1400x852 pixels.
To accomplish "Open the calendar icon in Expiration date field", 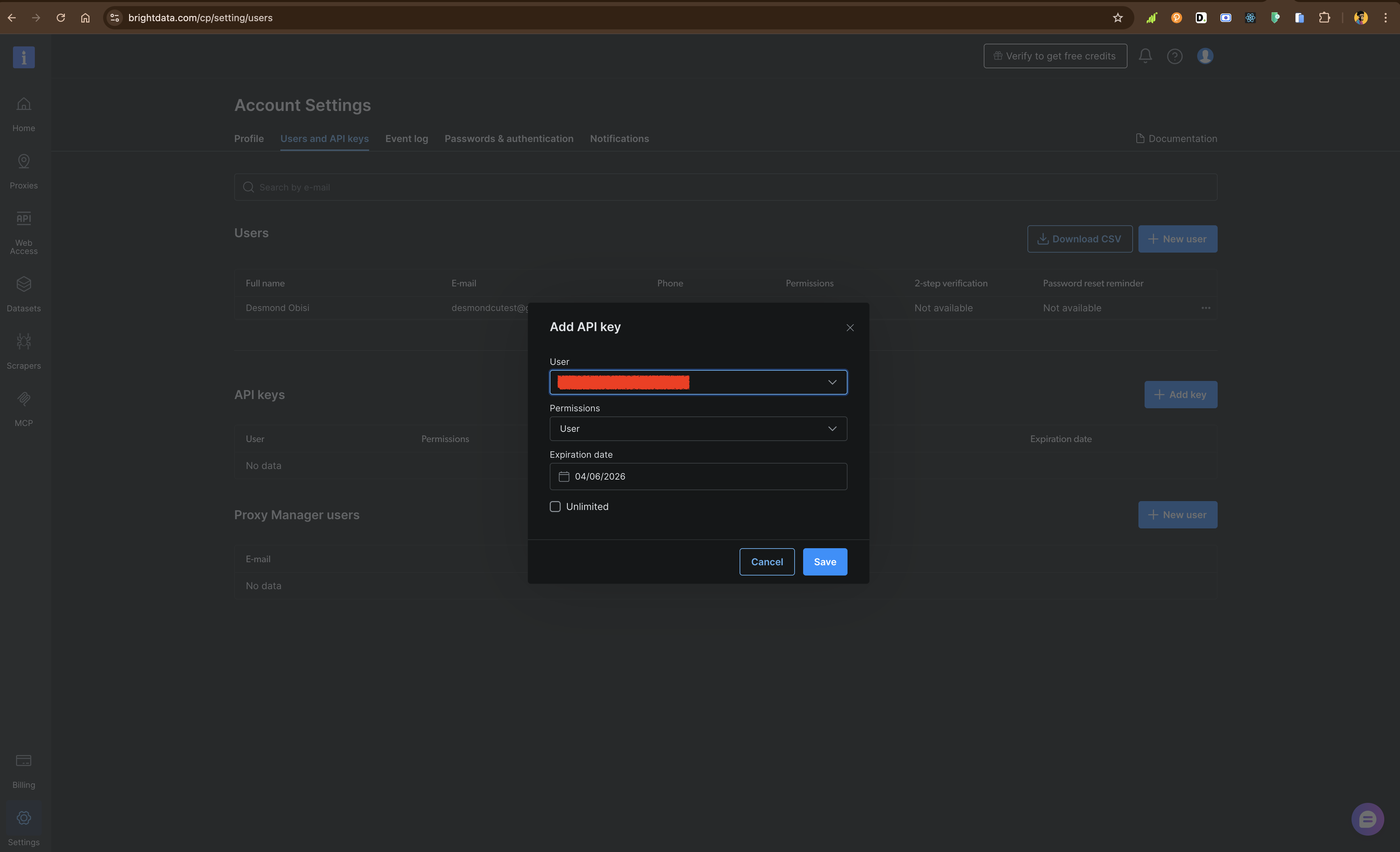I will pos(564,477).
